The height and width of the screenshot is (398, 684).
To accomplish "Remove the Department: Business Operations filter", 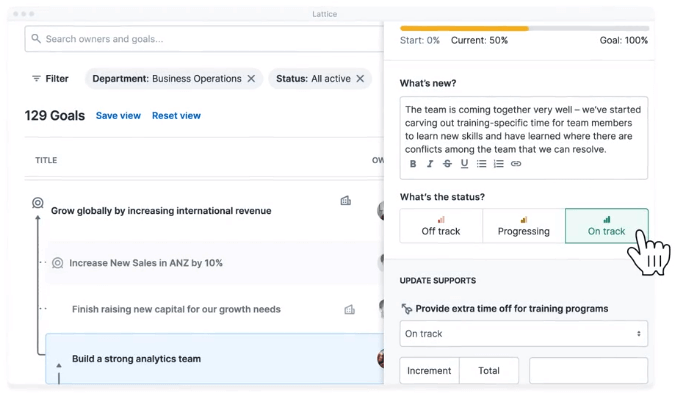I will (x=251, y=79).
